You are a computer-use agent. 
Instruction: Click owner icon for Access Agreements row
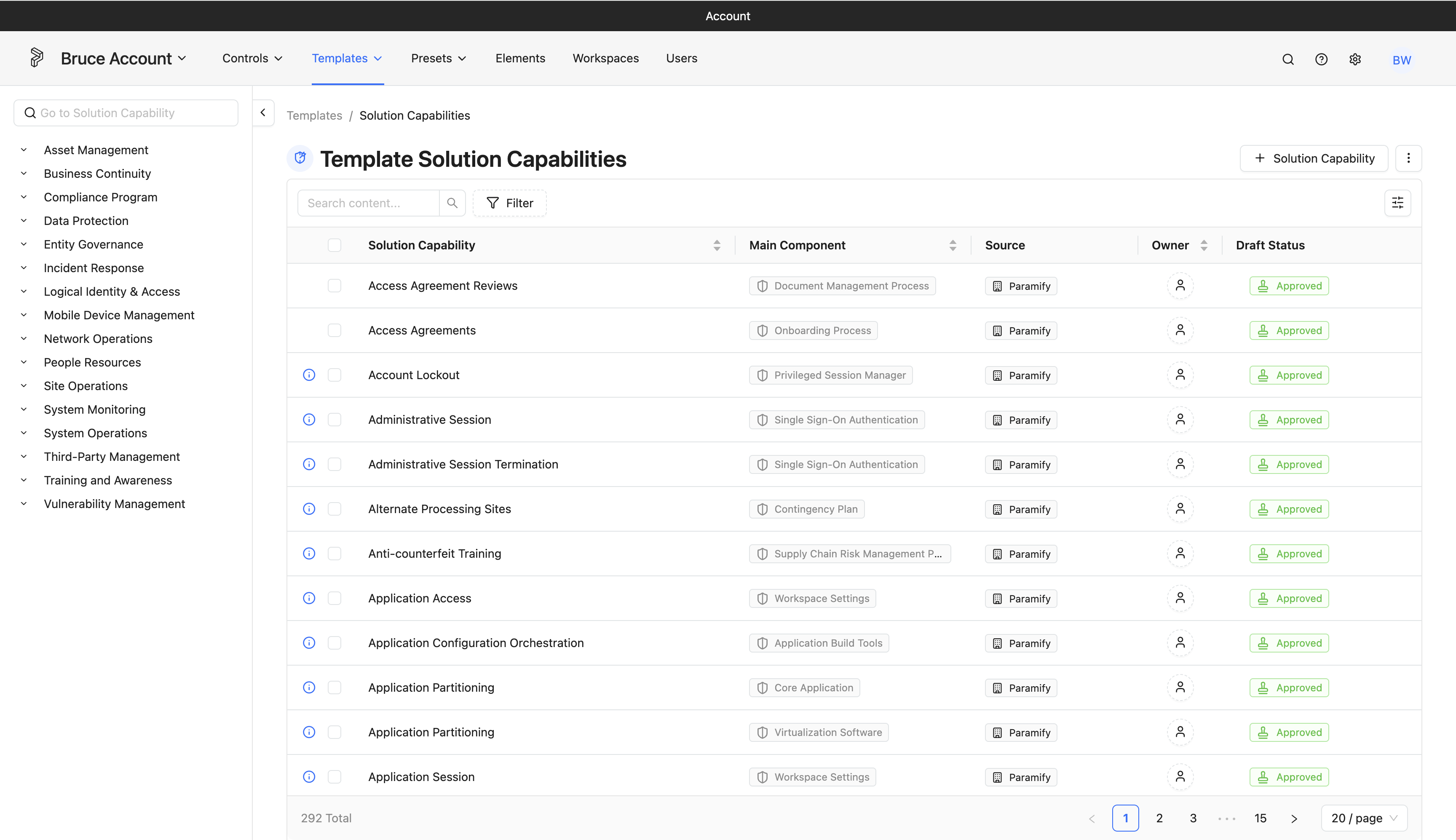pos(1180,330)
